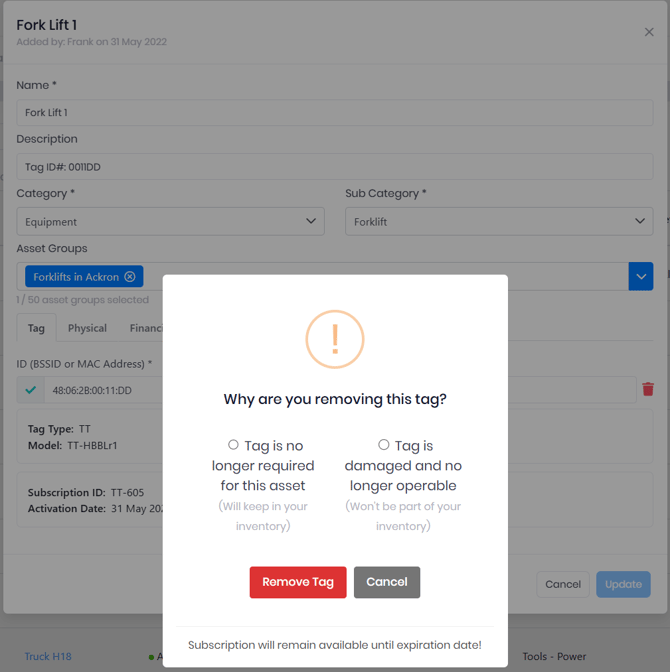Switch to the Physical tab
The width and height of the screenshot is (670, 672).
87,328
